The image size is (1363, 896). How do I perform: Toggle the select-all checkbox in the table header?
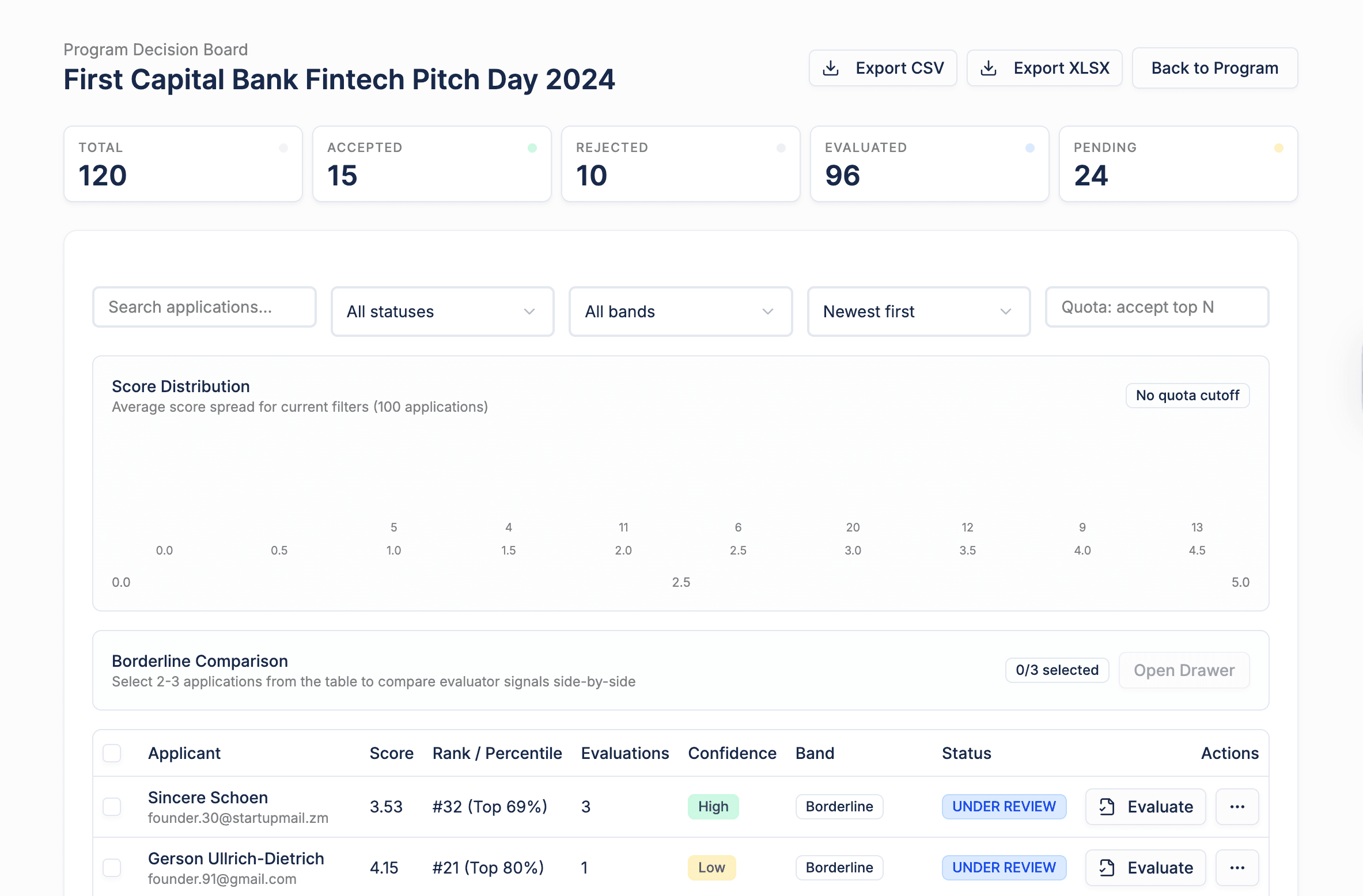click(112, 753)
